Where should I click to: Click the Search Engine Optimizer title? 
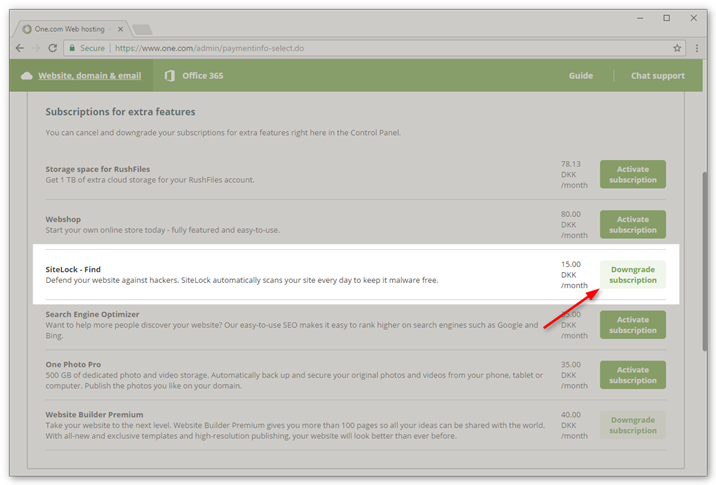[x=92, y=314]
